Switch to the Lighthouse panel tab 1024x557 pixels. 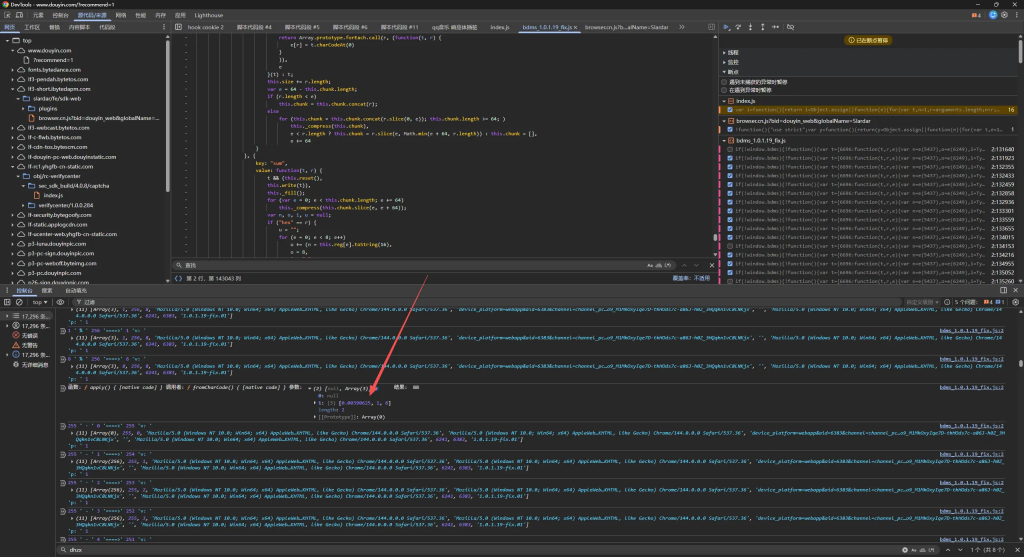pos(207,17)
